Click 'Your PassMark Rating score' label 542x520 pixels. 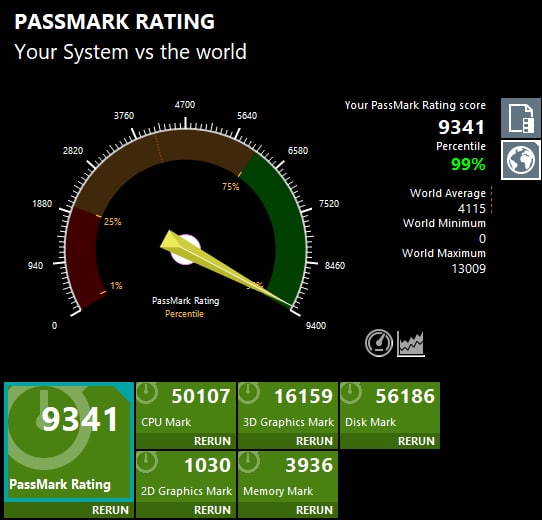(415, 105)
